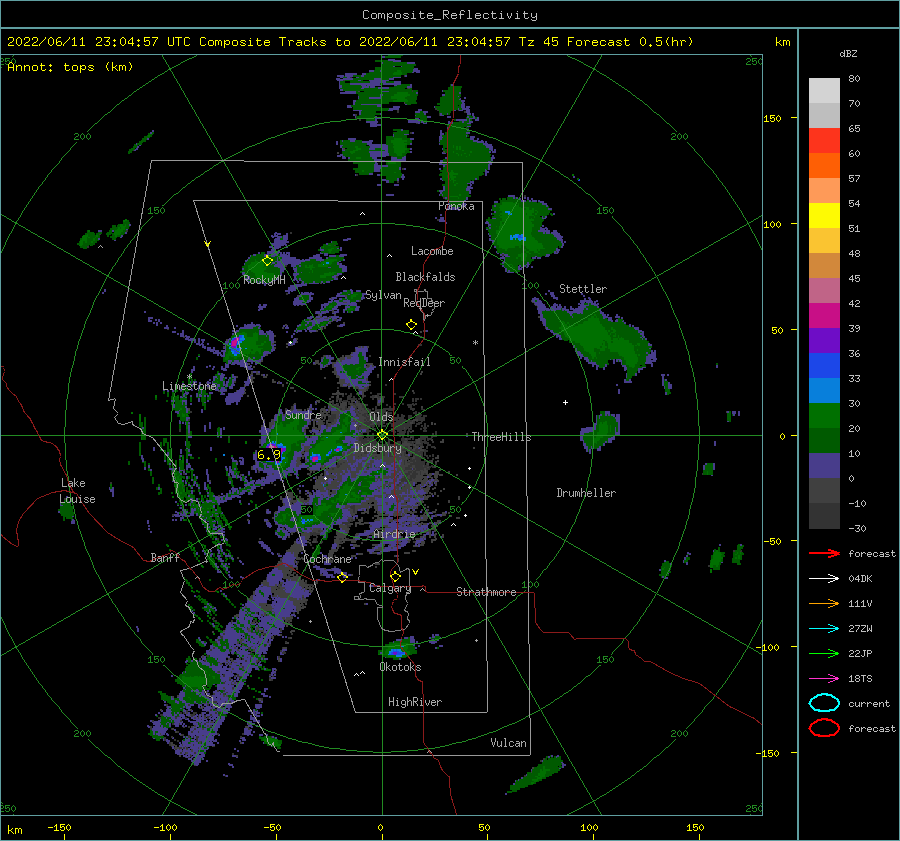Screen dimensions: 900x841
Task: Click the Didsbury label
Action: pos(378,448)
